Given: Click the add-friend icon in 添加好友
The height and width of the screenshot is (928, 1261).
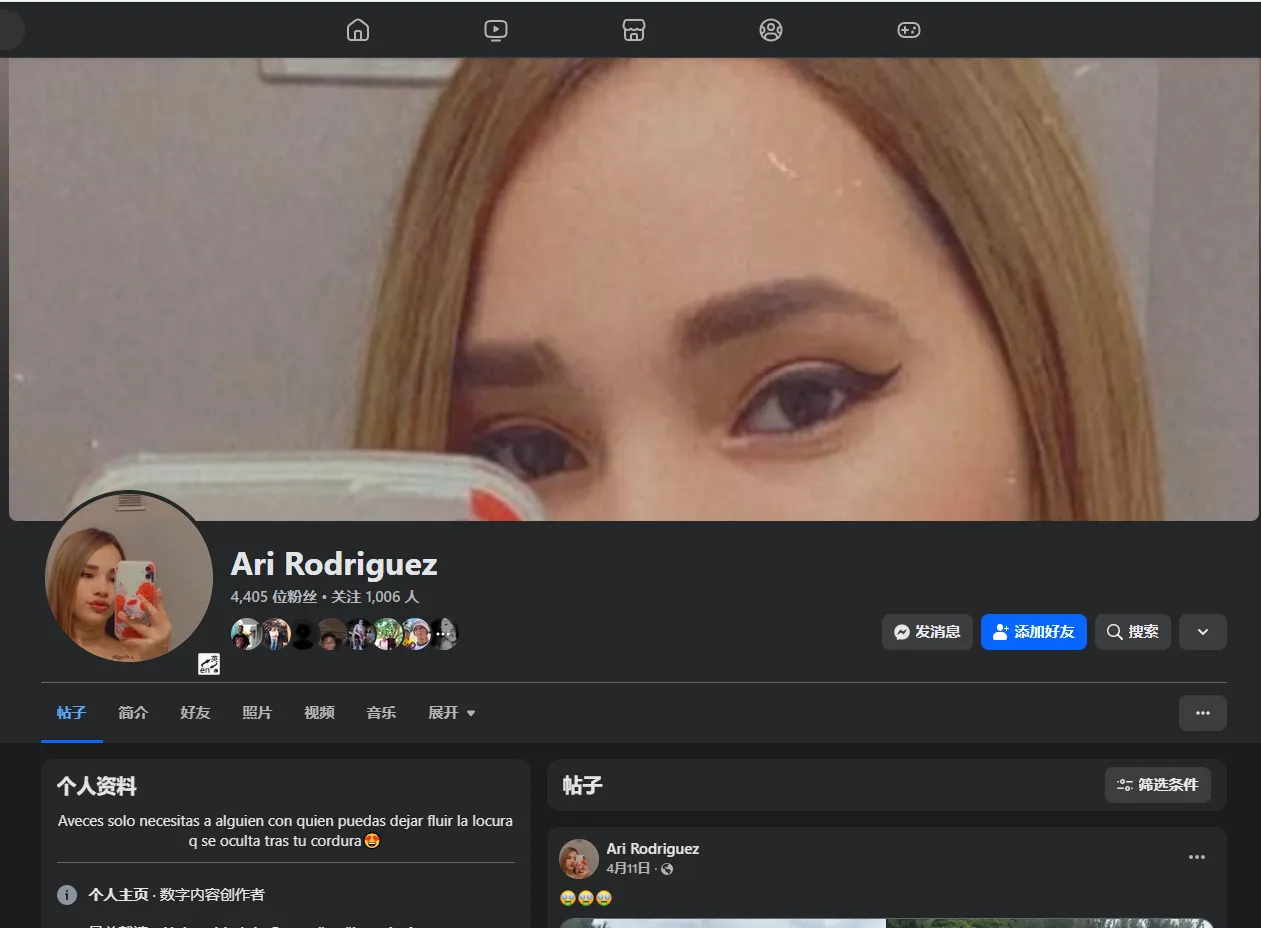Looking at the screenshot, I should pos(1001,631).
